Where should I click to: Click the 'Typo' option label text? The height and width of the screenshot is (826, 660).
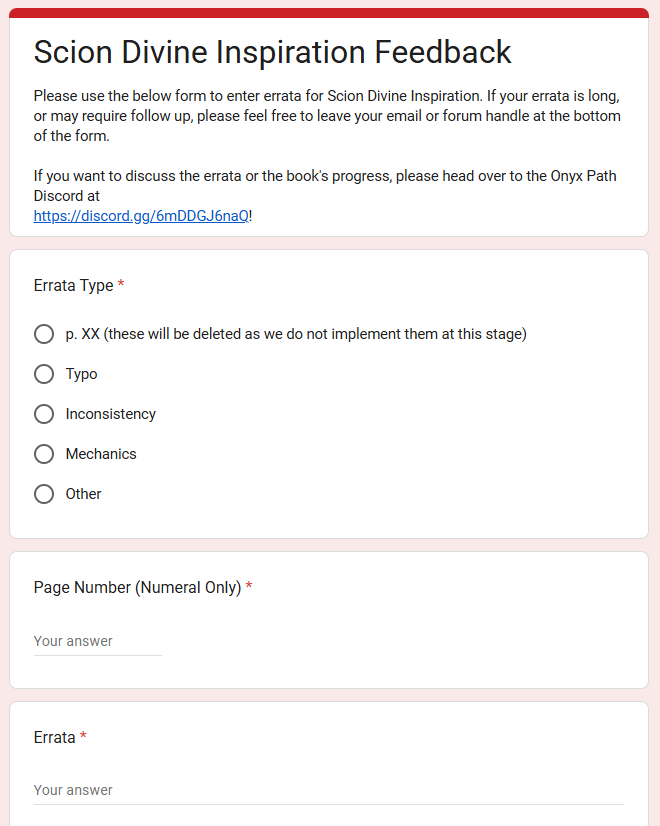pos(82,374)
